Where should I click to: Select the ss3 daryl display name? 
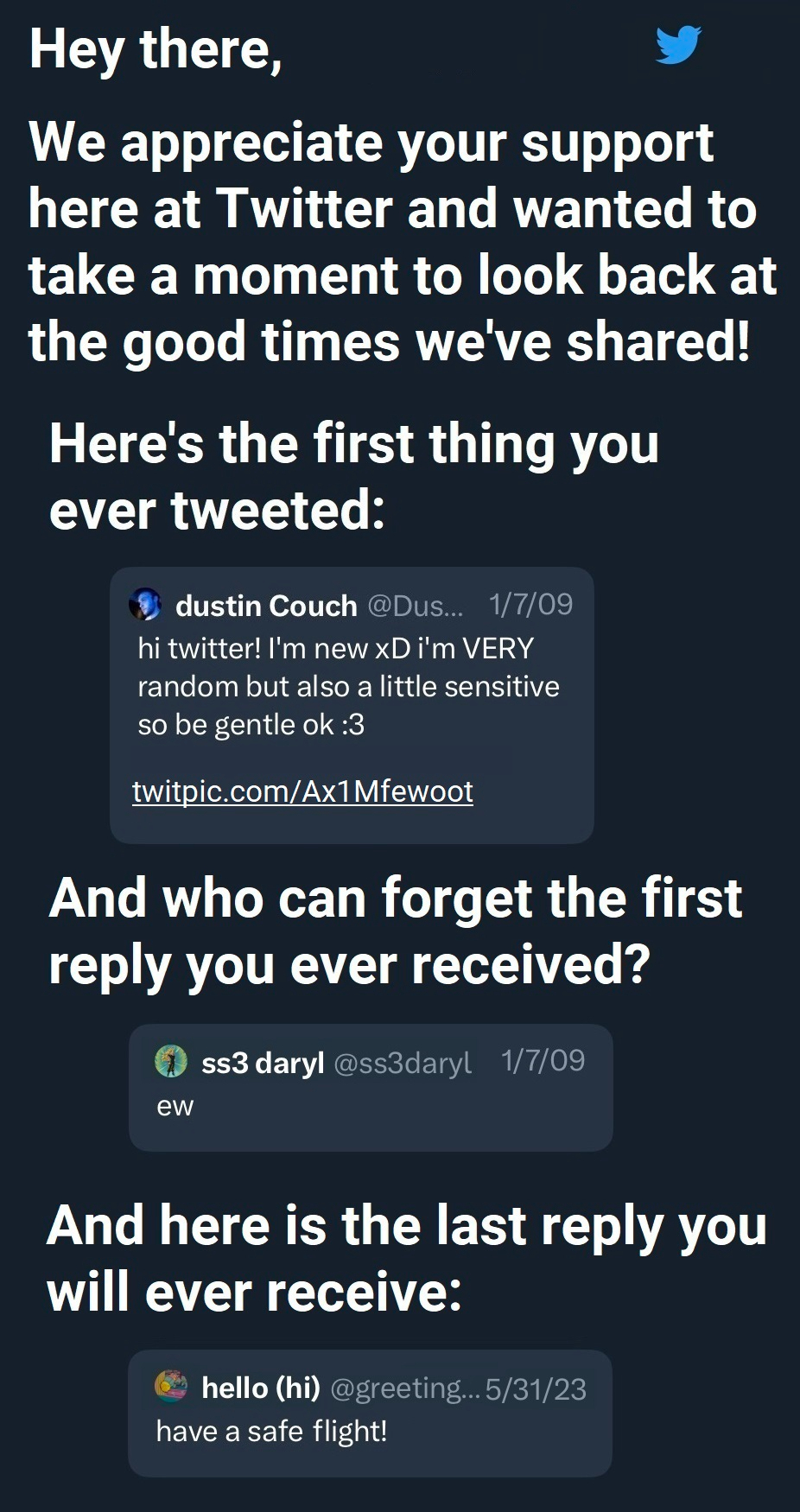coord(263,1062)
